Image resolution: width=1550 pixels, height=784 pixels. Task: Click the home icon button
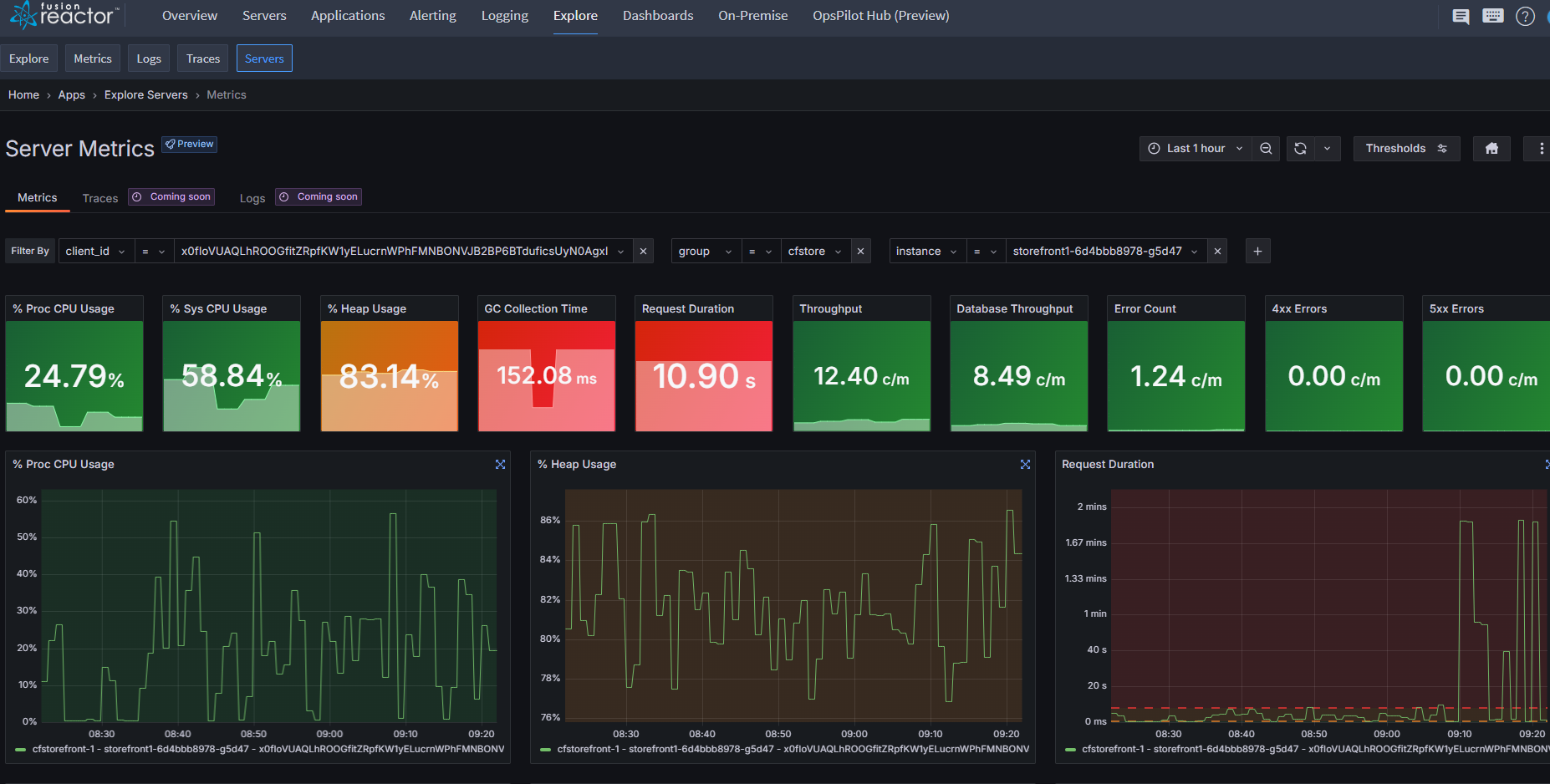click(1491, 149)
